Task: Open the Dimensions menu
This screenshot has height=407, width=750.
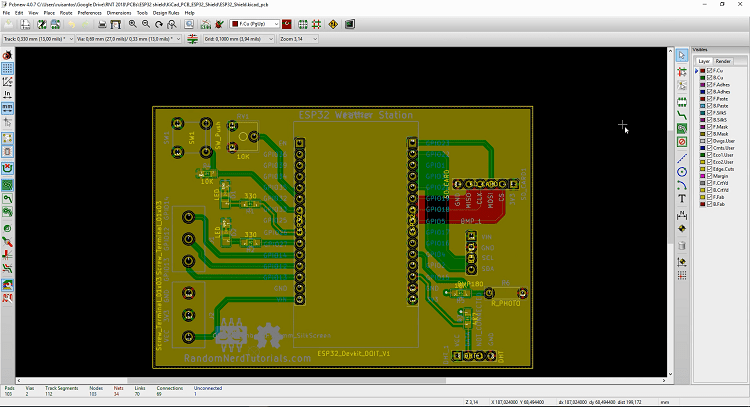Action: pyautogui.click(x=118, y=13)
